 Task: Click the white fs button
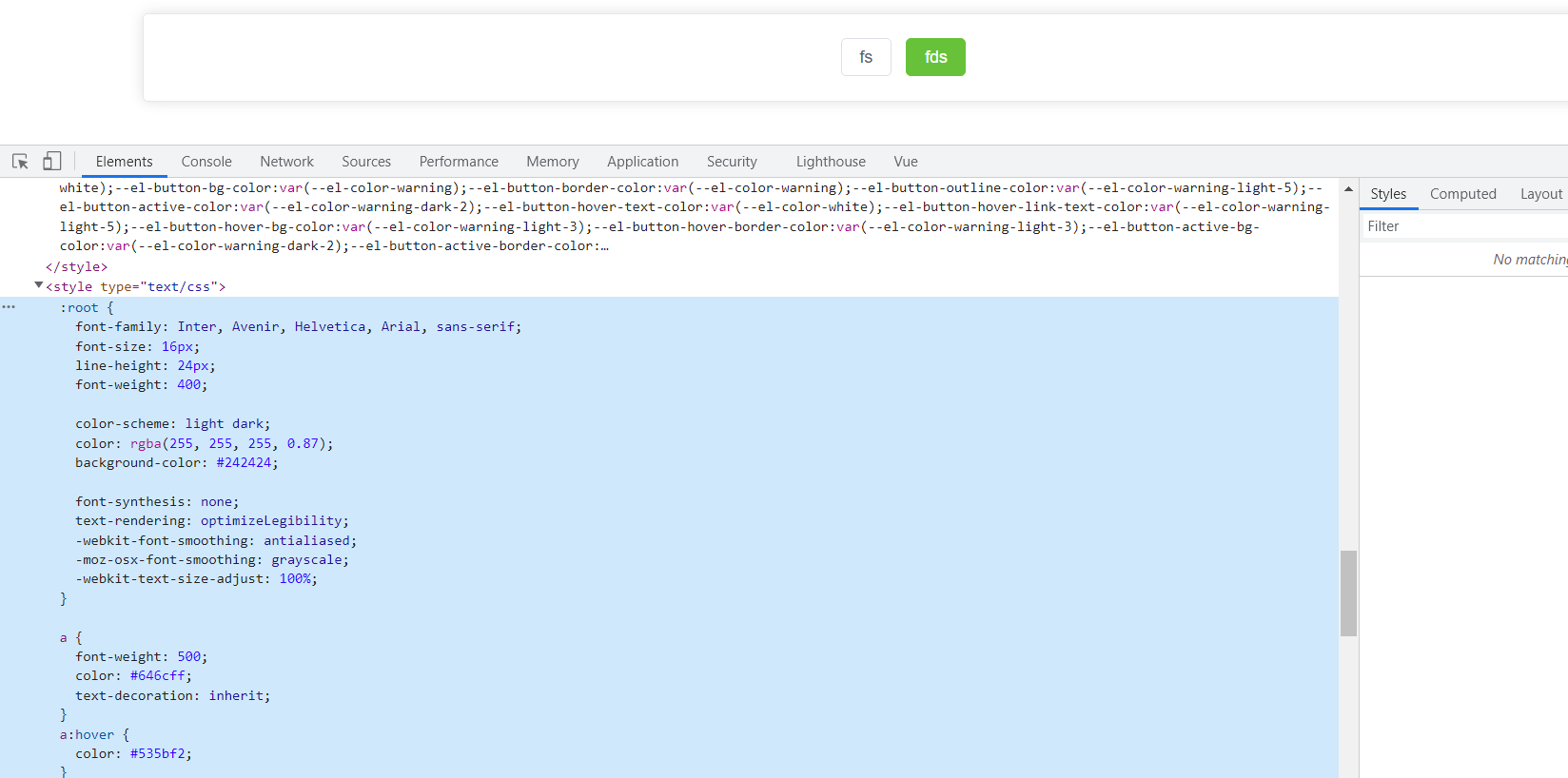tap(866, 57)
